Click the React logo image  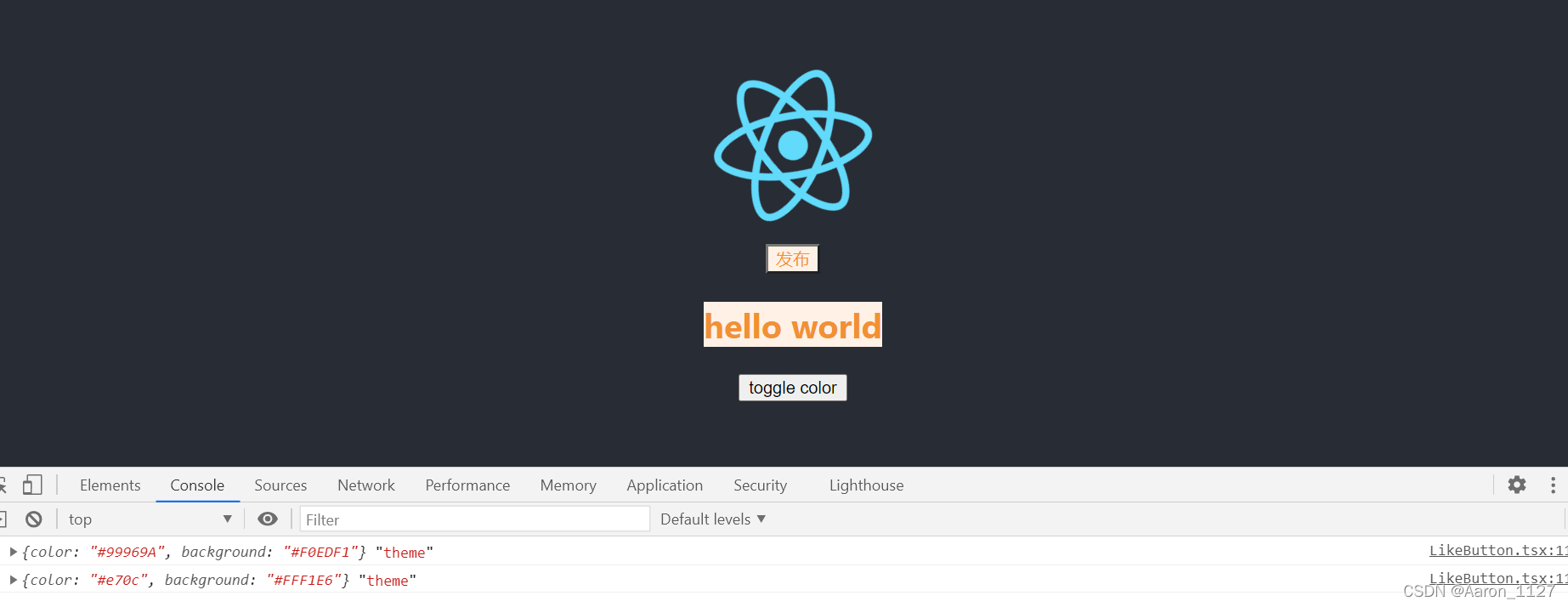tap(793, 145)
